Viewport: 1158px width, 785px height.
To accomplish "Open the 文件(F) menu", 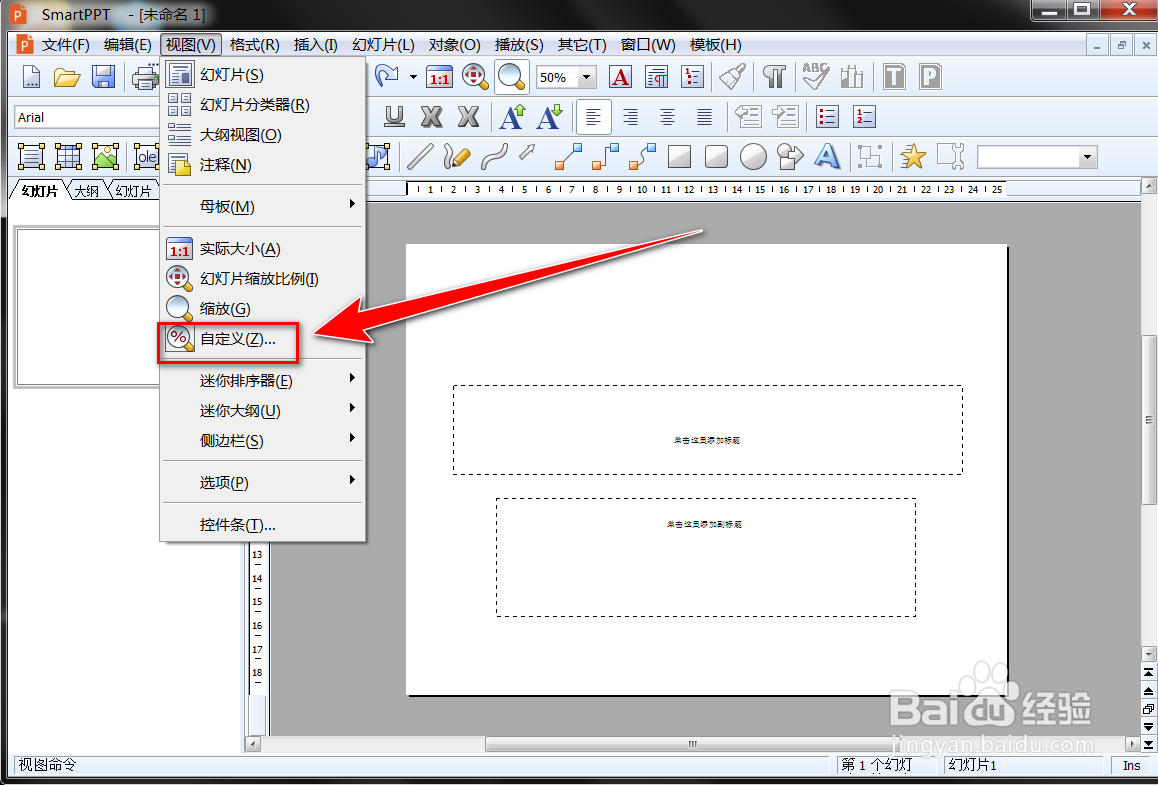I will point(66,45).
